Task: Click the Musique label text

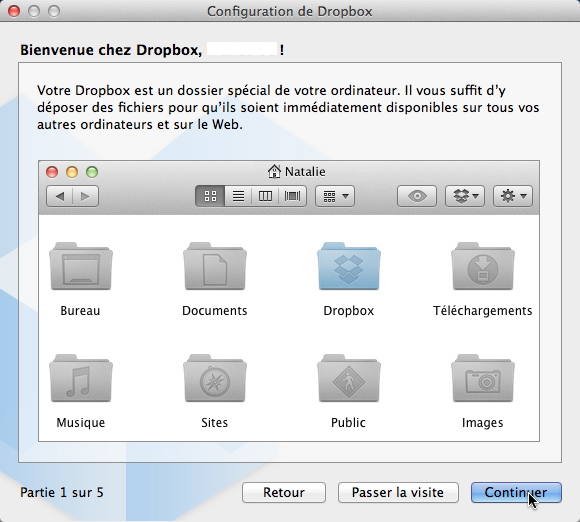Action: click(x=81, y=422)
